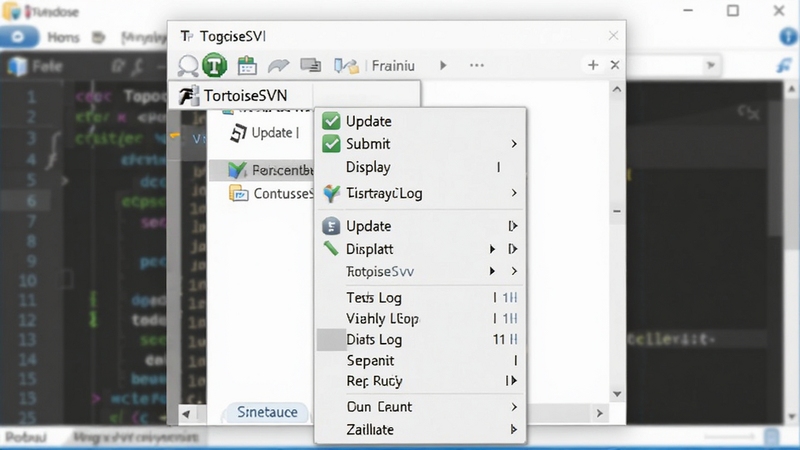800x450 pixels.
Task: Choose TotpiseSvv menu entry
Action: [x=420, y=271]
